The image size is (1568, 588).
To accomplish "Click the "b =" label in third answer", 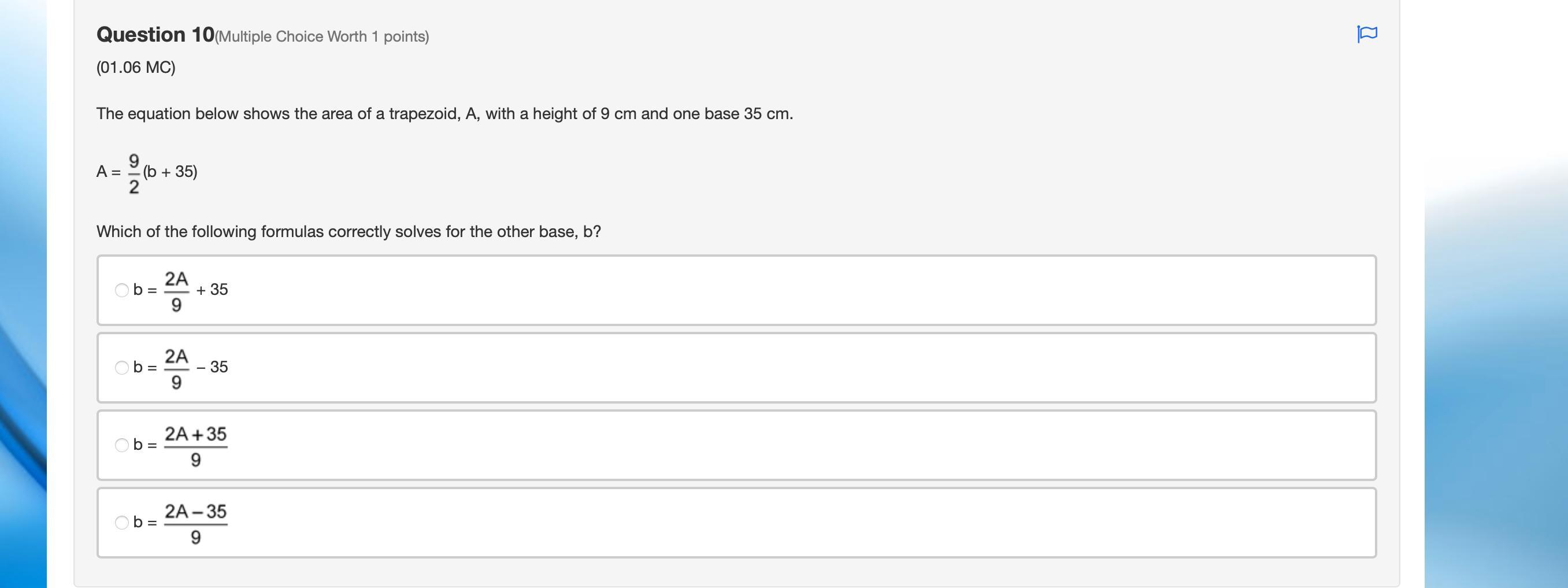I will [145, 445].
